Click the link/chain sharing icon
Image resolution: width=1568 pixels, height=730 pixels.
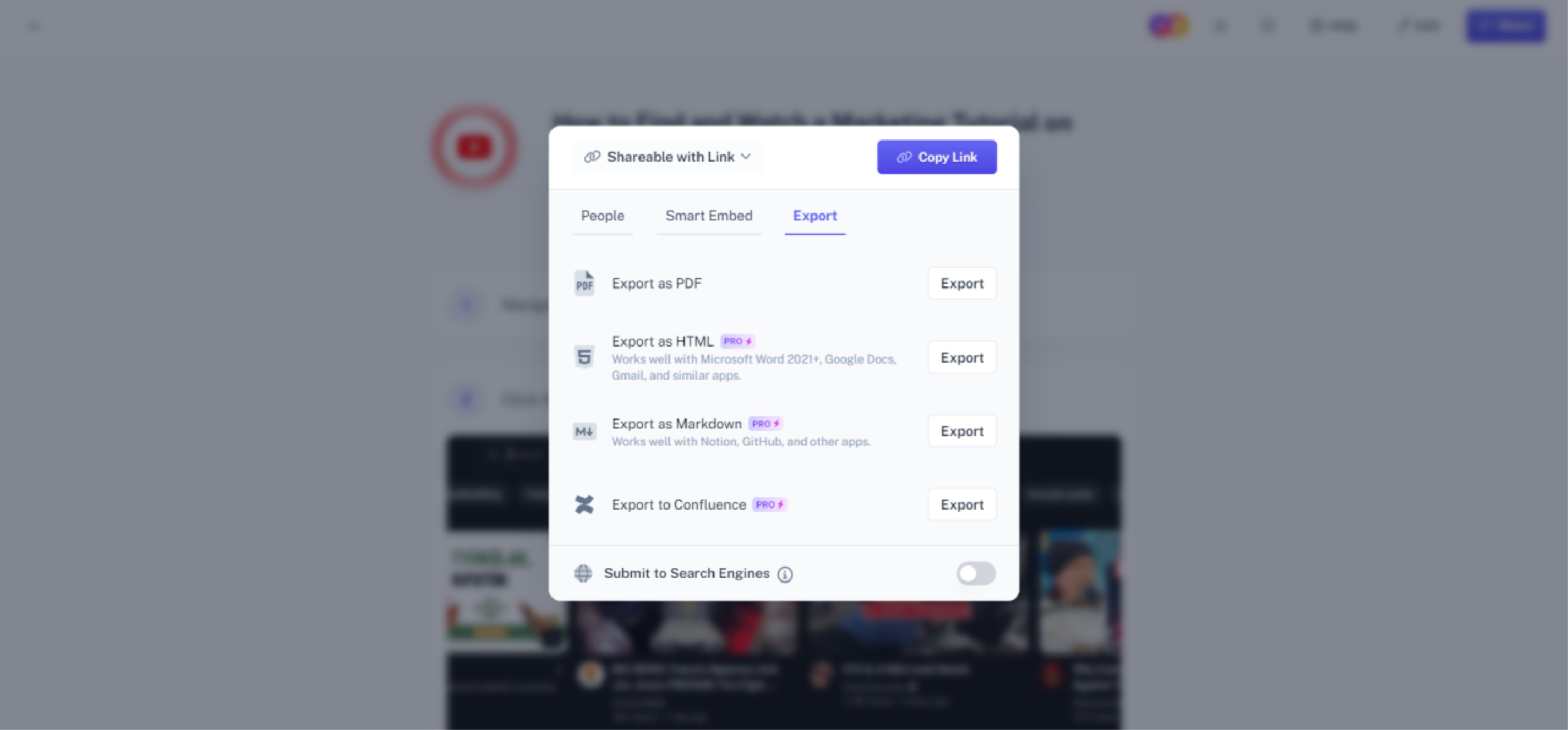click(592, 156)
